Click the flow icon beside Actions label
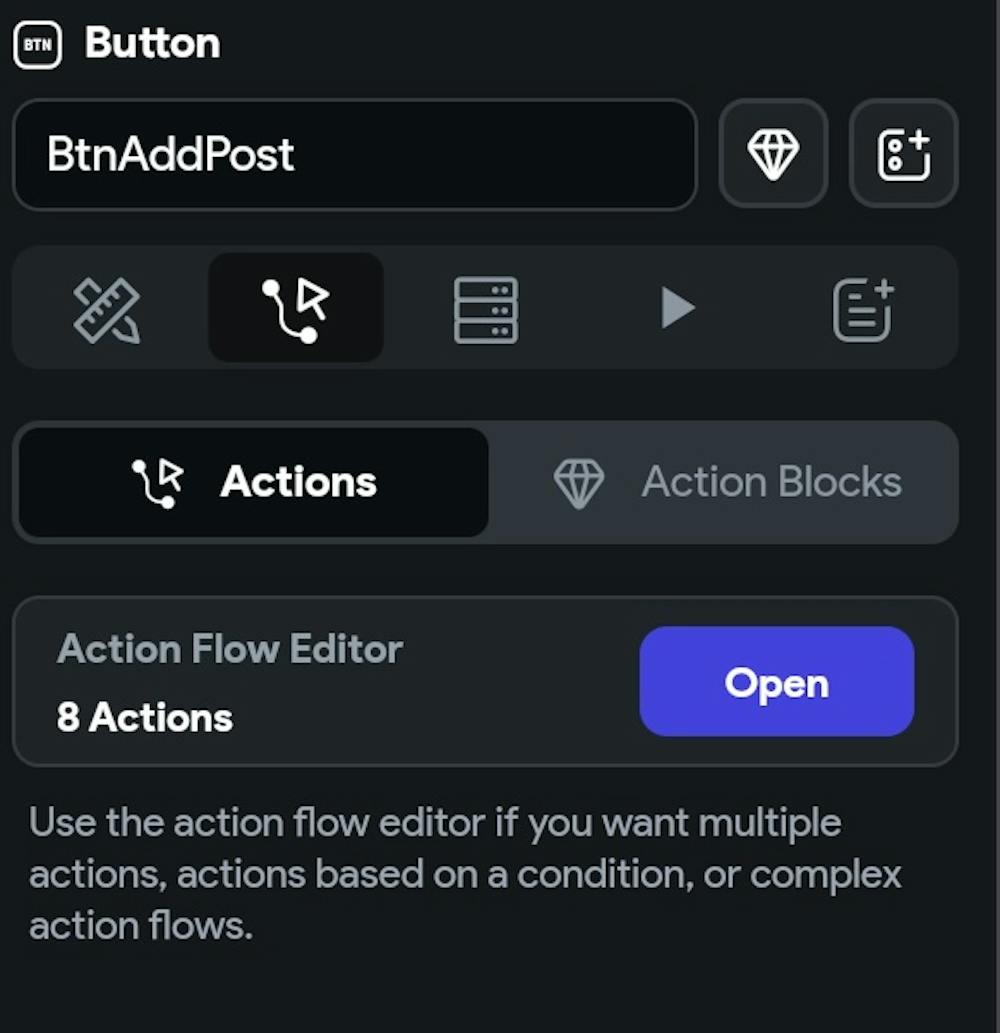Screen dimensions: 1000x1033 158,483
